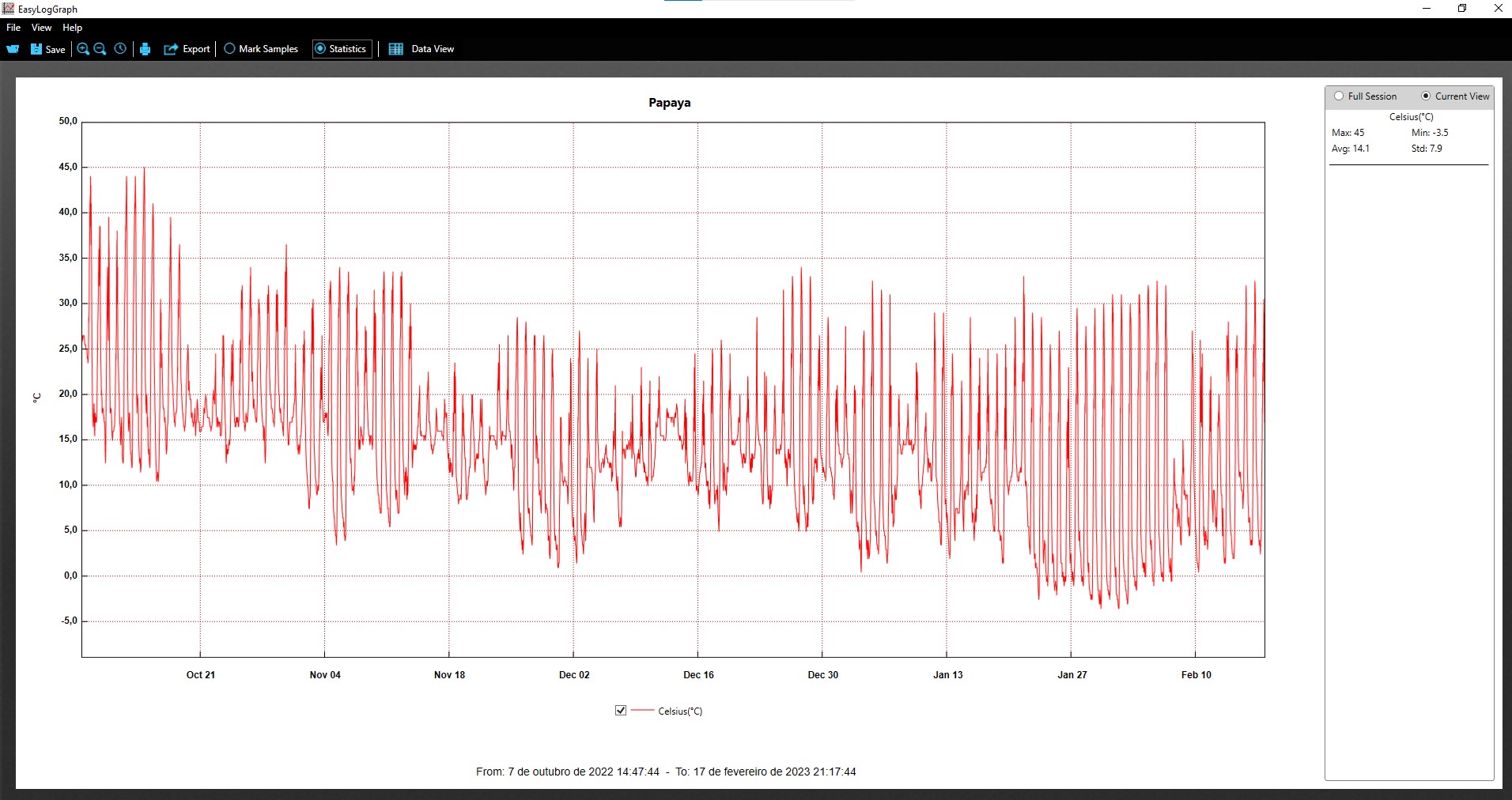Click the open file folder icon

13,49
